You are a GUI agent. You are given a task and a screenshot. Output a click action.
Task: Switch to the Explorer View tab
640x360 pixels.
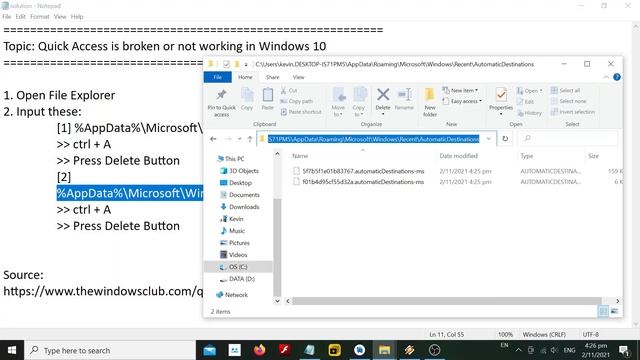(298, 77)
